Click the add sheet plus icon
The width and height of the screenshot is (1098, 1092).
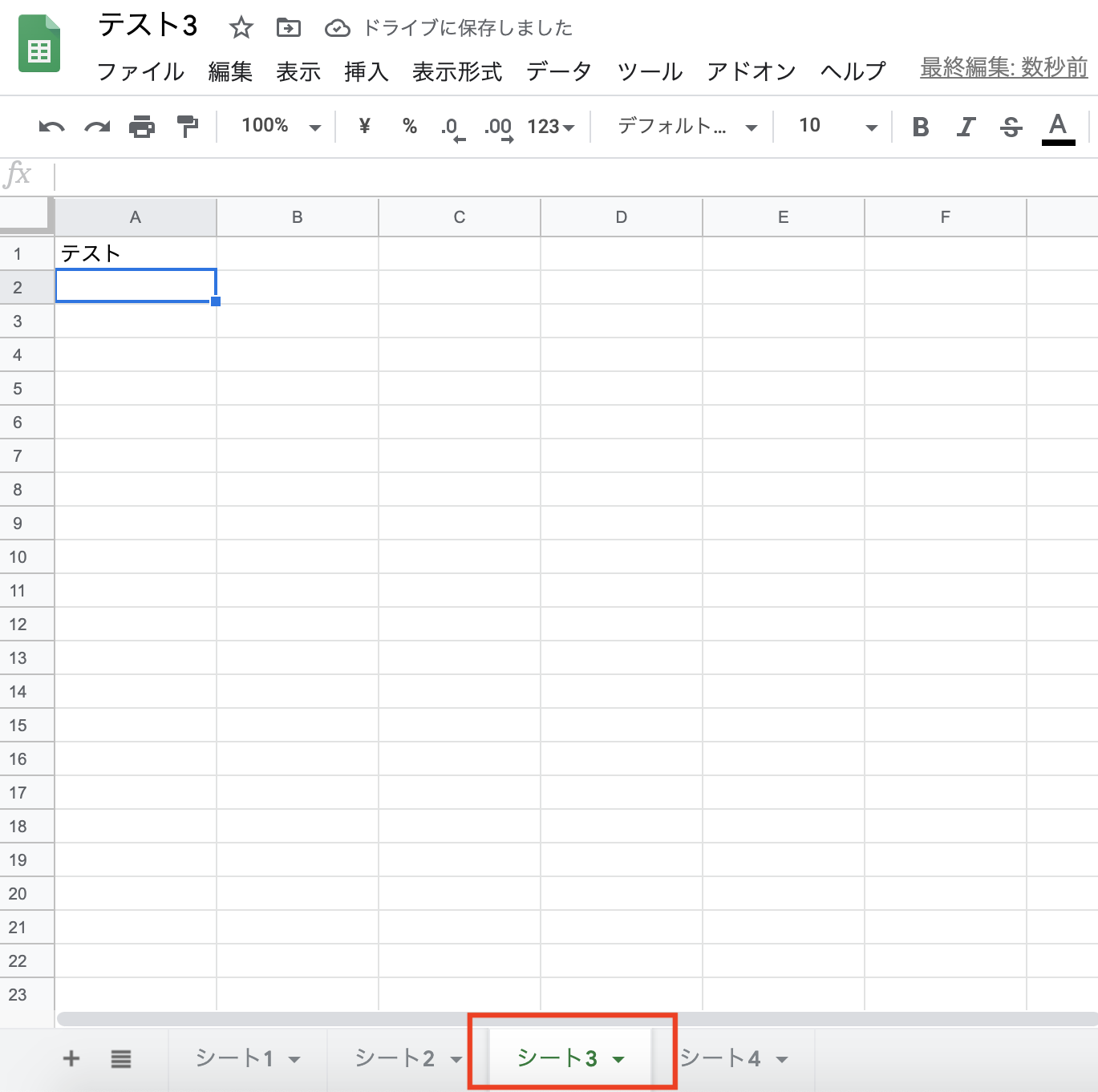tap(71, 1058)
